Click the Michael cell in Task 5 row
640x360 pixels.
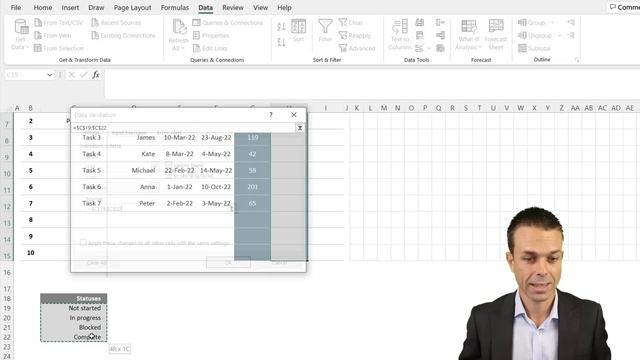click(143, 170)
